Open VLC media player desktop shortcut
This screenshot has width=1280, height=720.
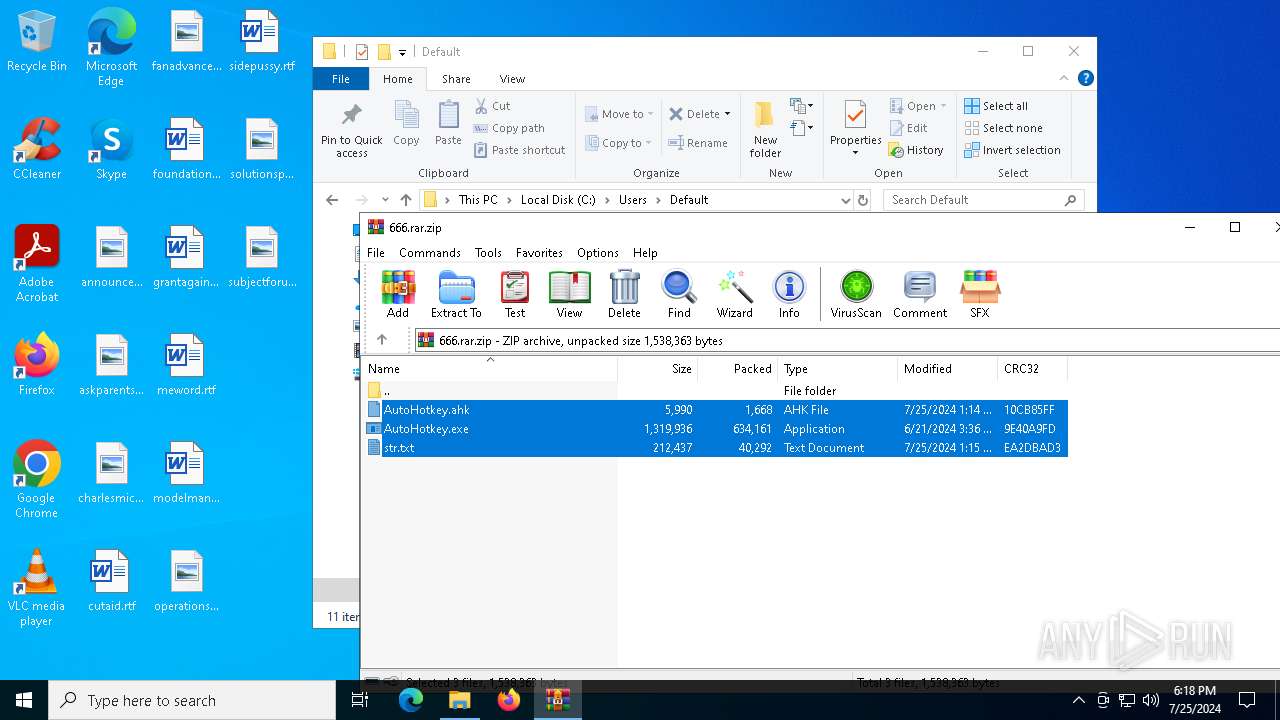coord(36,588)
